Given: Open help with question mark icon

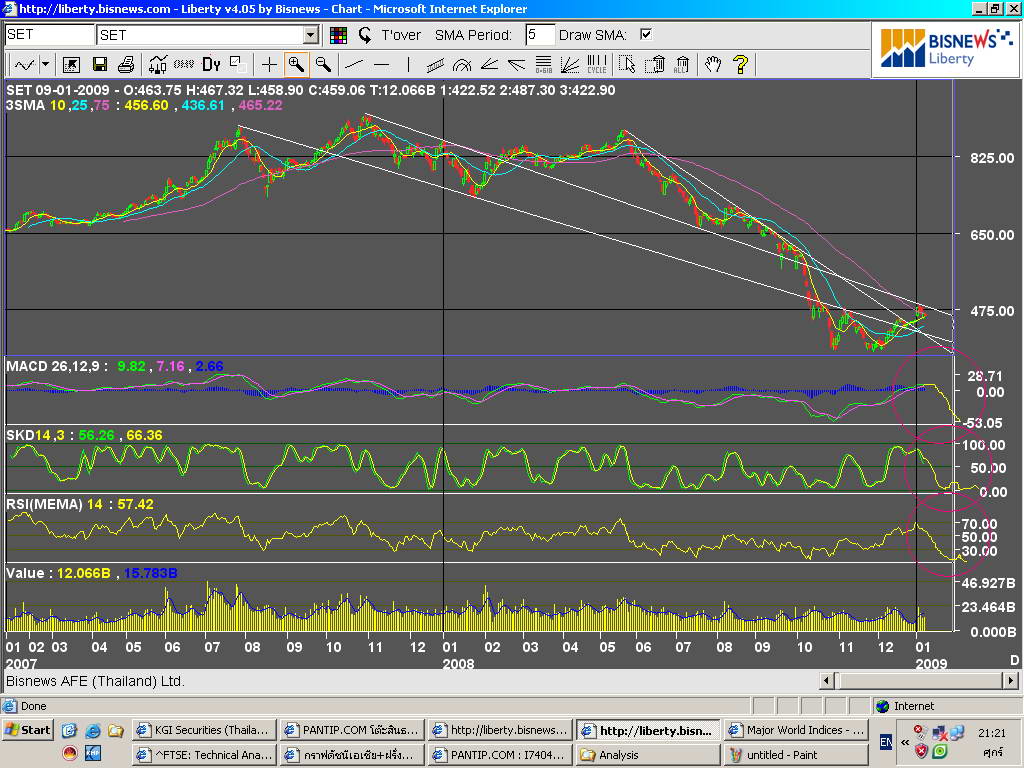Looking at the screenshot, I should click(740, 64).
